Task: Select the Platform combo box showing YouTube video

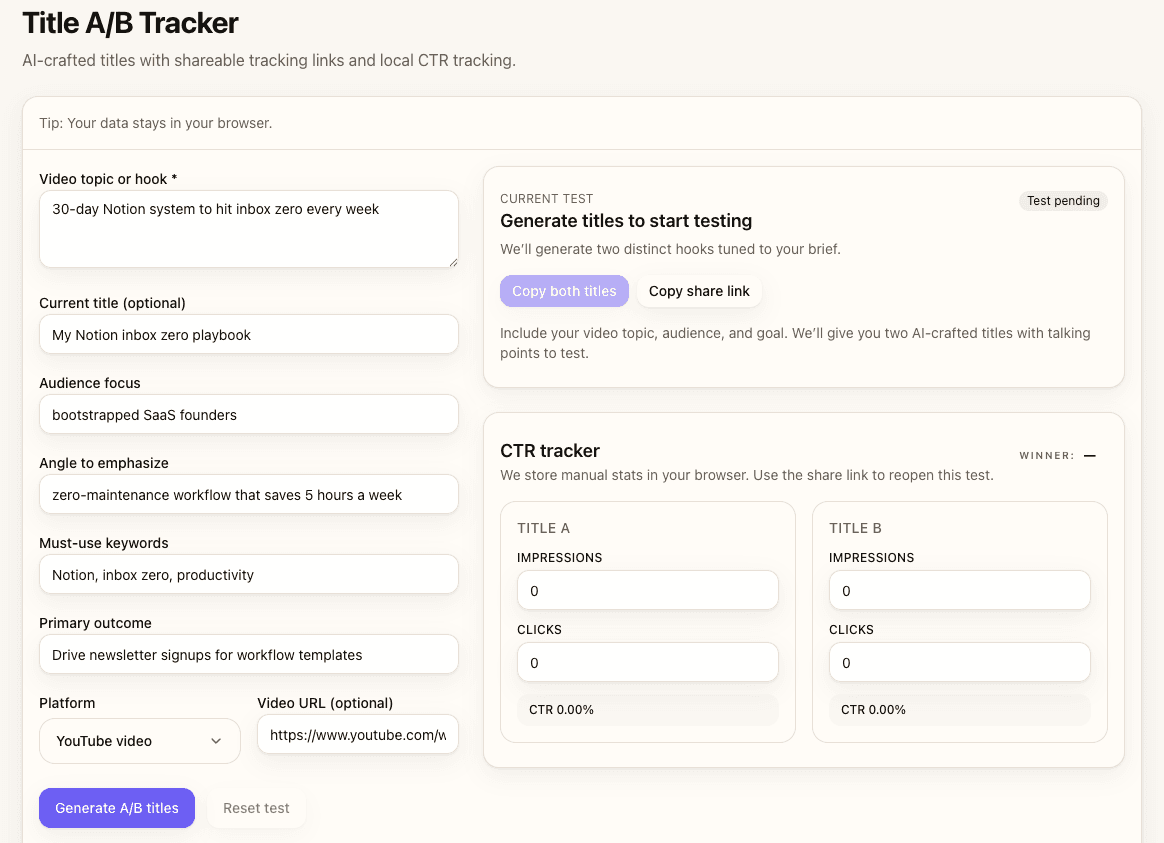Action: click(139, 741)
